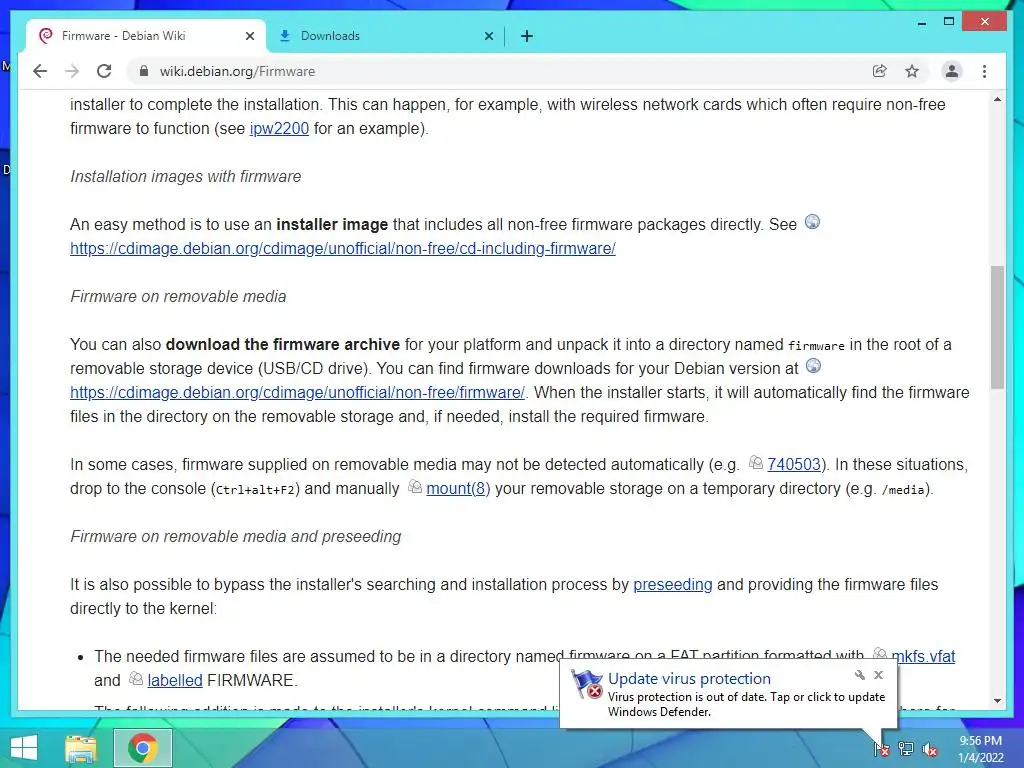The width and height of the screenshot is (1024, 768).
Task: Click the 'ctrl+alt+F2' code text
Action: click(x=255, y=490)
